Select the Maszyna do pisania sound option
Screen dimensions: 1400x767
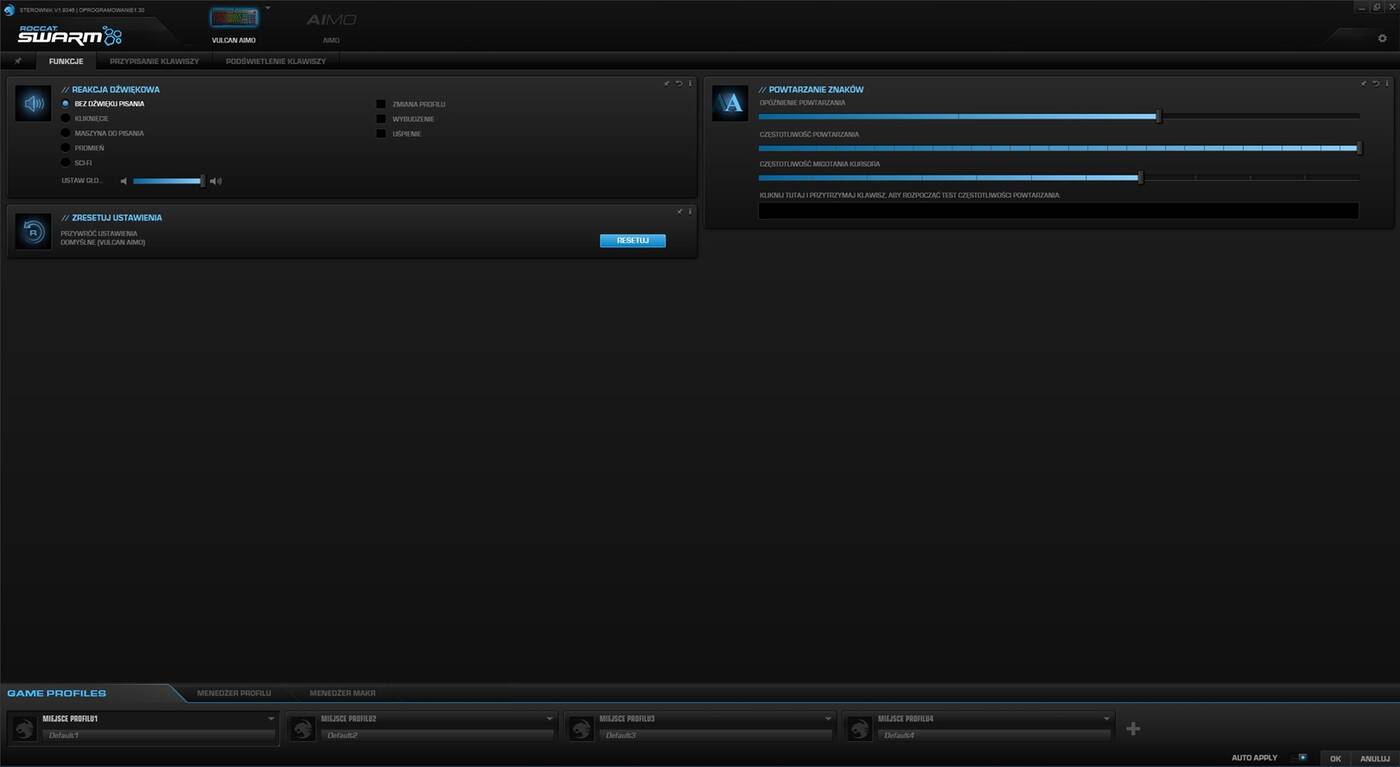pyautogui.click(x=66, y=133)
